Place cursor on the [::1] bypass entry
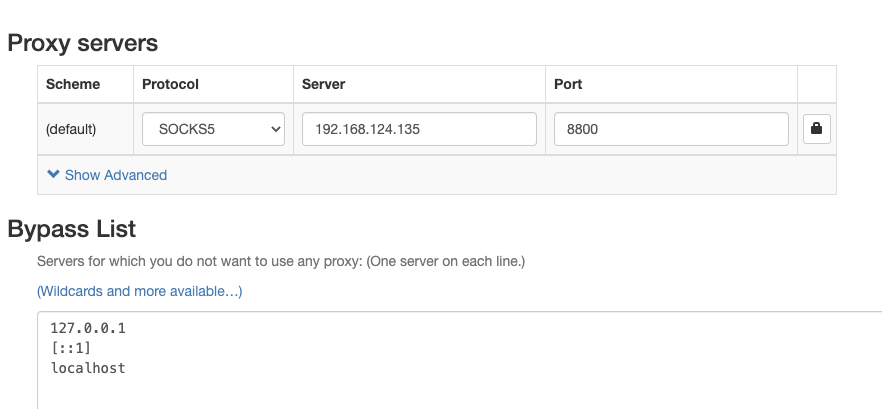 [x=71, y=348]
